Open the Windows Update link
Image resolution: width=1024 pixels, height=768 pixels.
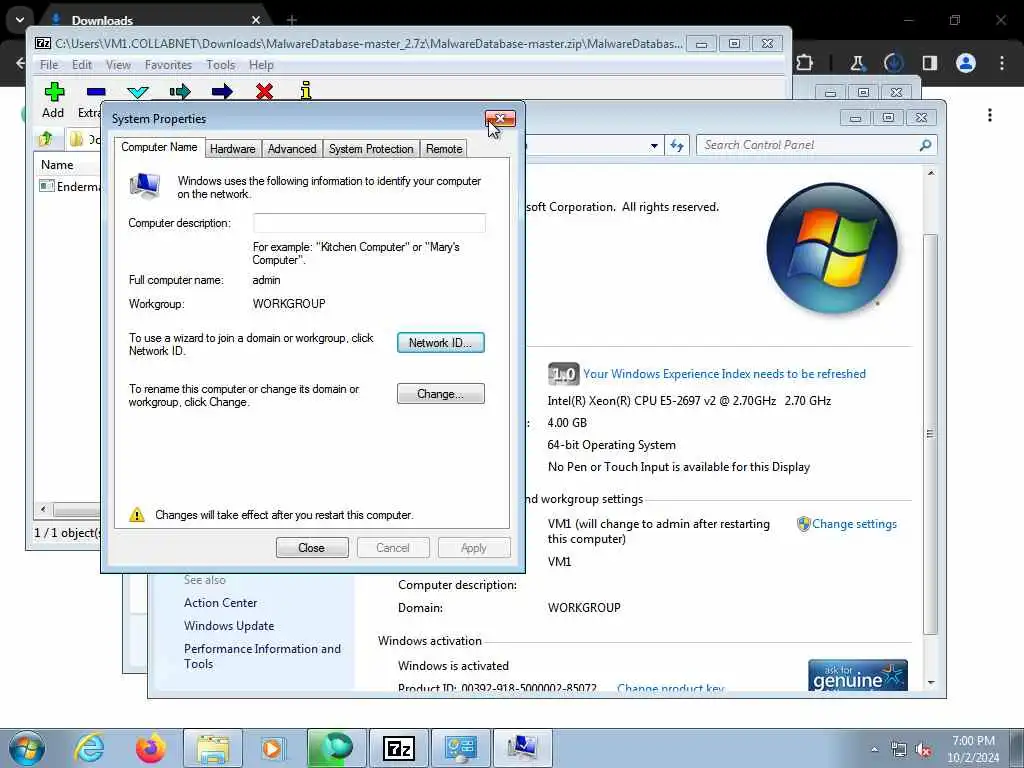click(229, 626)
